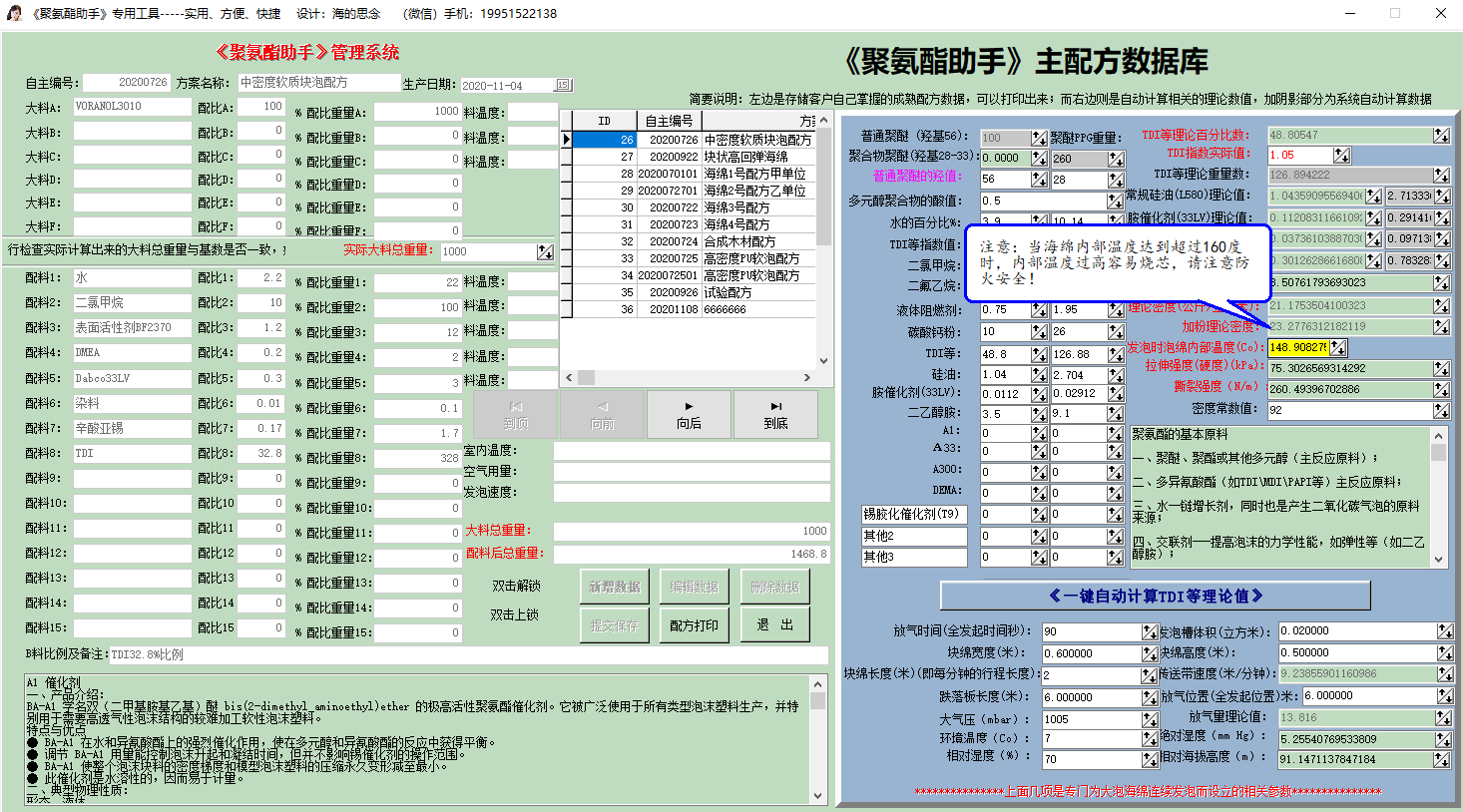Click the app icon in the title bar

pyautogui.click(x=15, y=13)
